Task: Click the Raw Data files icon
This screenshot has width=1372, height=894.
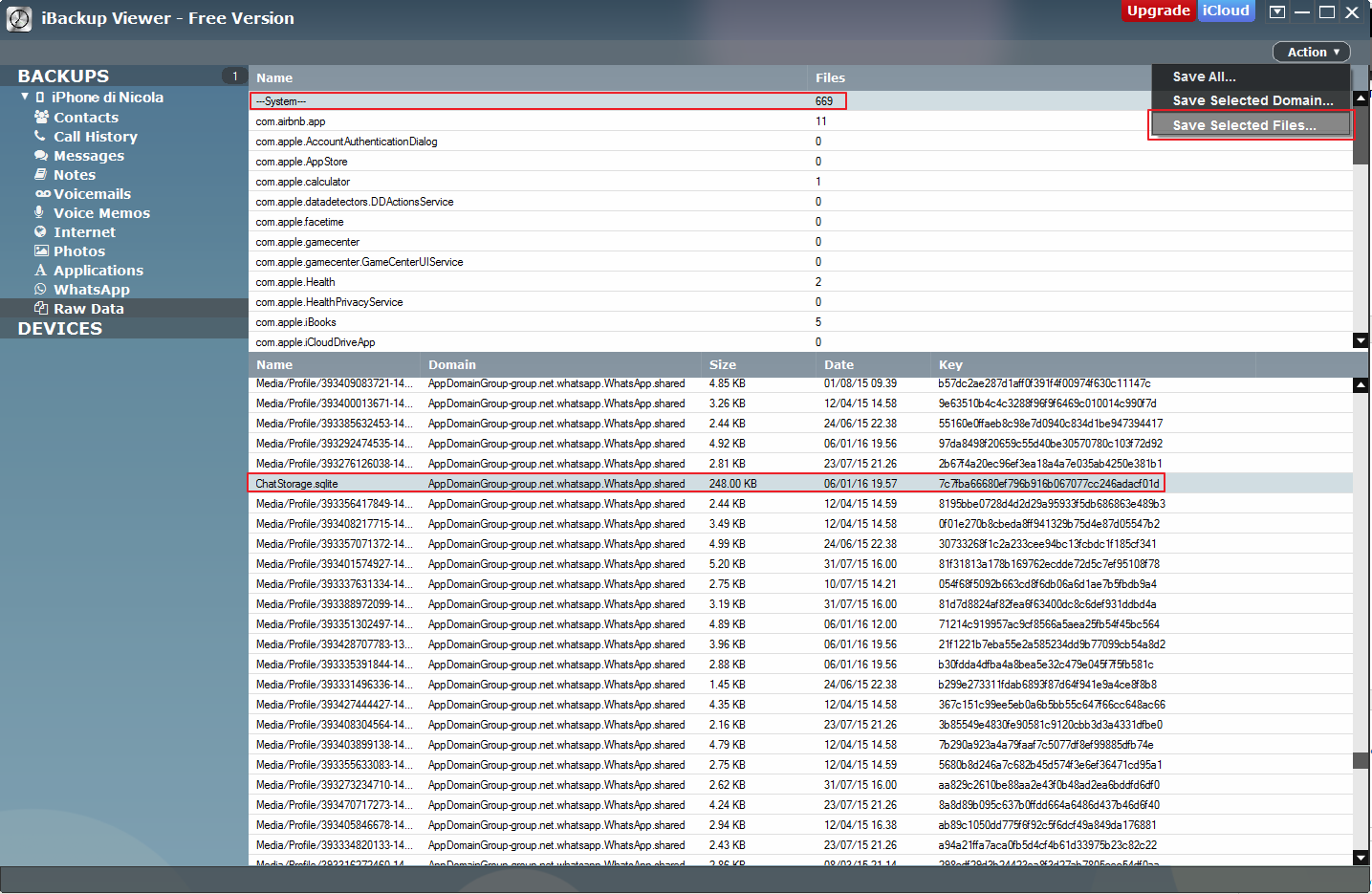Action: [41, 308]
